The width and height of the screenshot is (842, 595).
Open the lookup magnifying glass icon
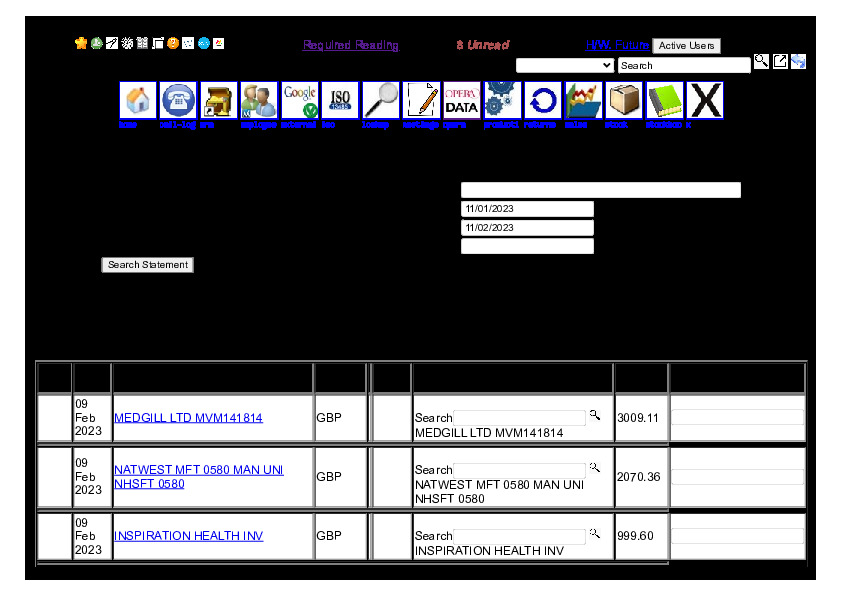[x=381, y=101]
